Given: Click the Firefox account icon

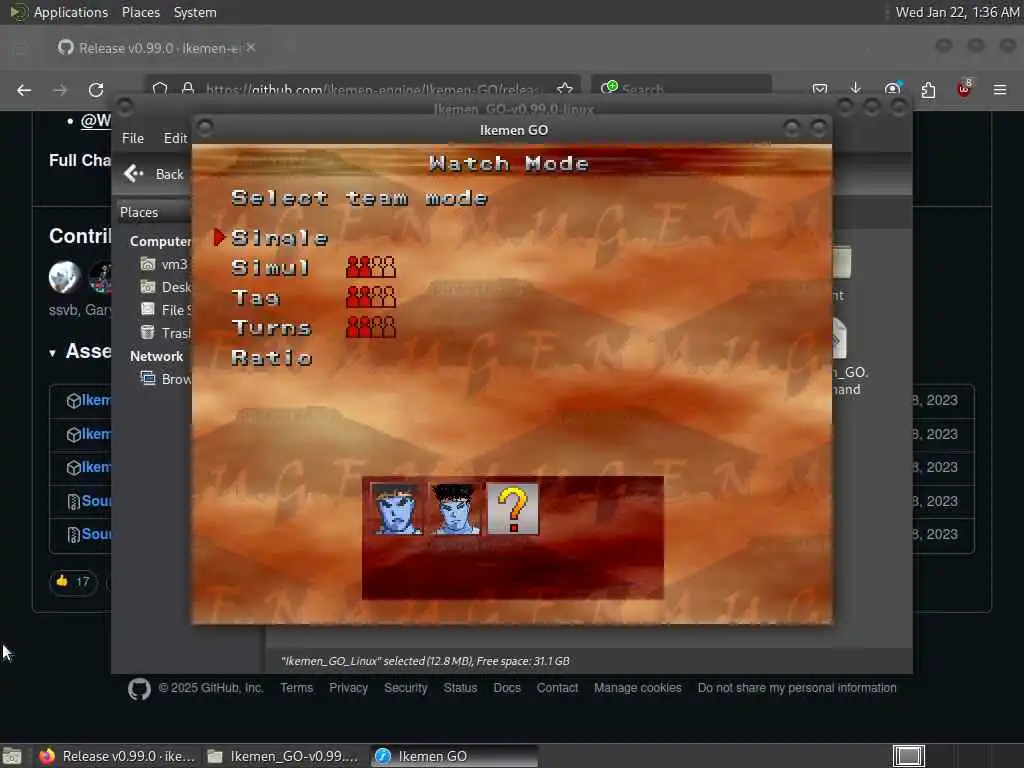Looking at the screenshot, I should 892,89.
